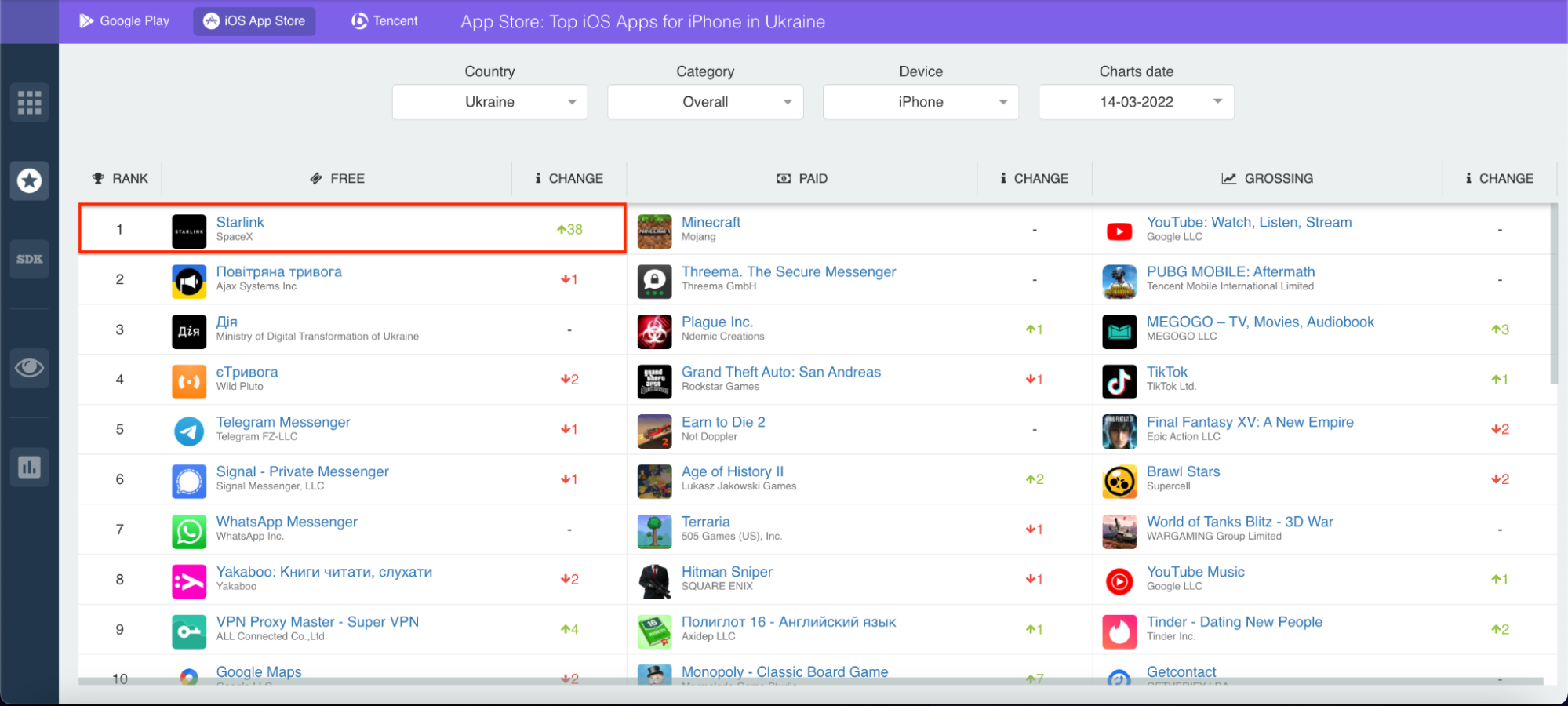The height and width of the screenshot is (706, 1568).
Task: Open Threema. The Secure Messenger link
Action: coord(788,271)
